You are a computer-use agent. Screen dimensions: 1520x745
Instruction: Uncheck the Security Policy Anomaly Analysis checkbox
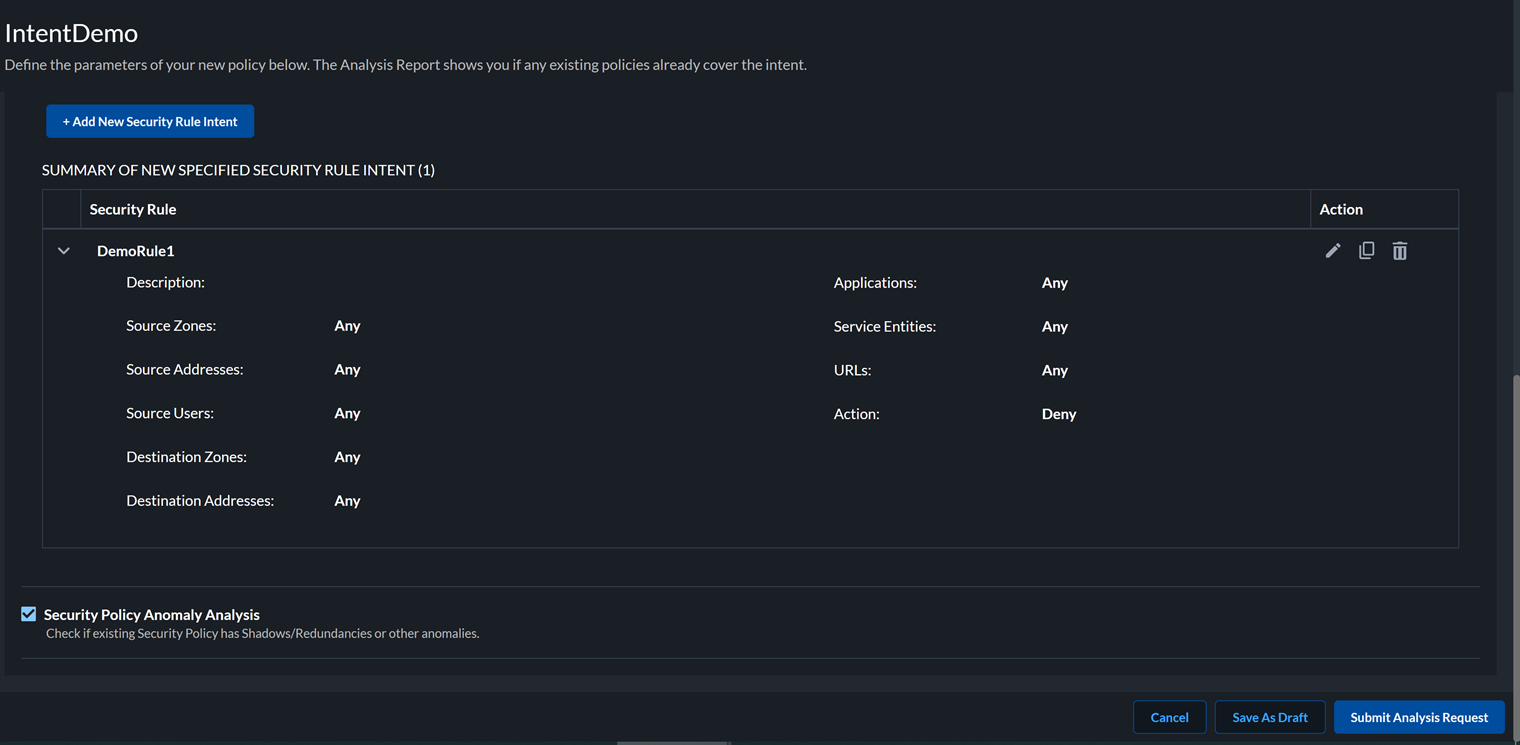[x=29, y=614]
